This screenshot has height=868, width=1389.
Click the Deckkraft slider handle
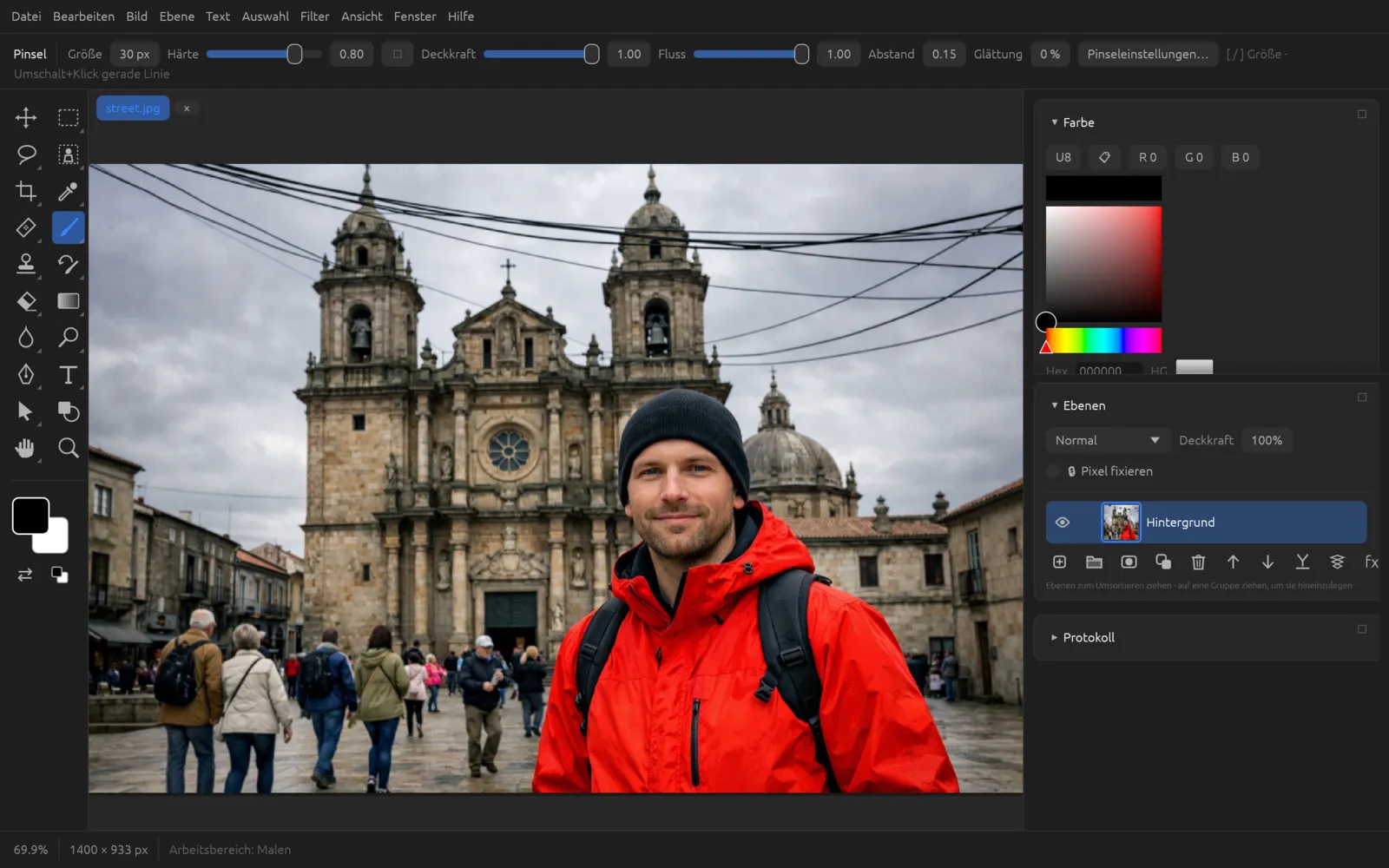tap(591, 54)
